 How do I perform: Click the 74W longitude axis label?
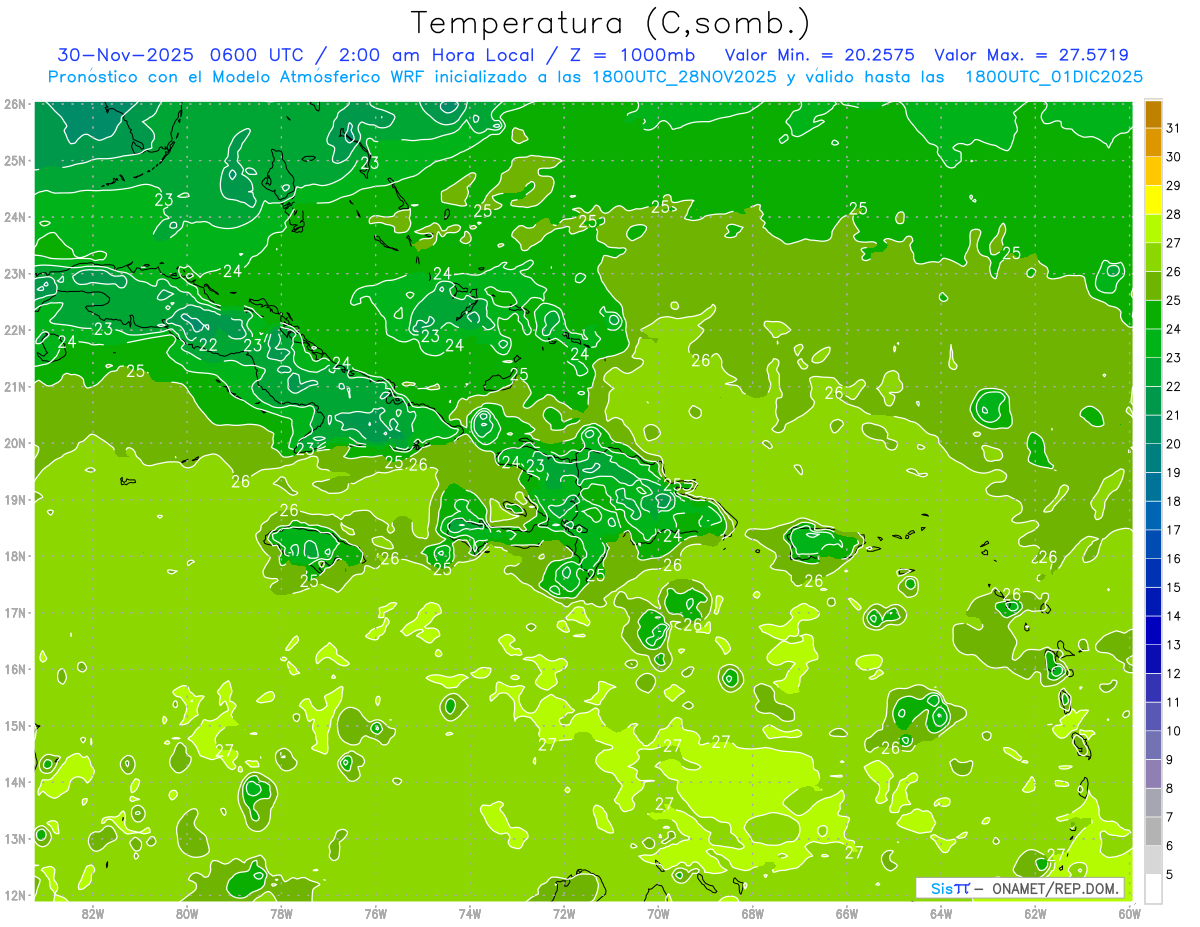click(x=469, y=913)
